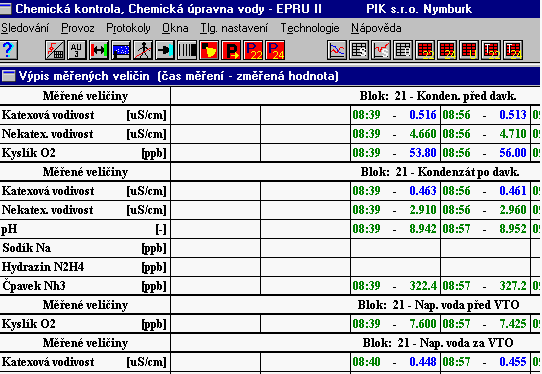Open the Okna menu

click(x=175, y=28)
